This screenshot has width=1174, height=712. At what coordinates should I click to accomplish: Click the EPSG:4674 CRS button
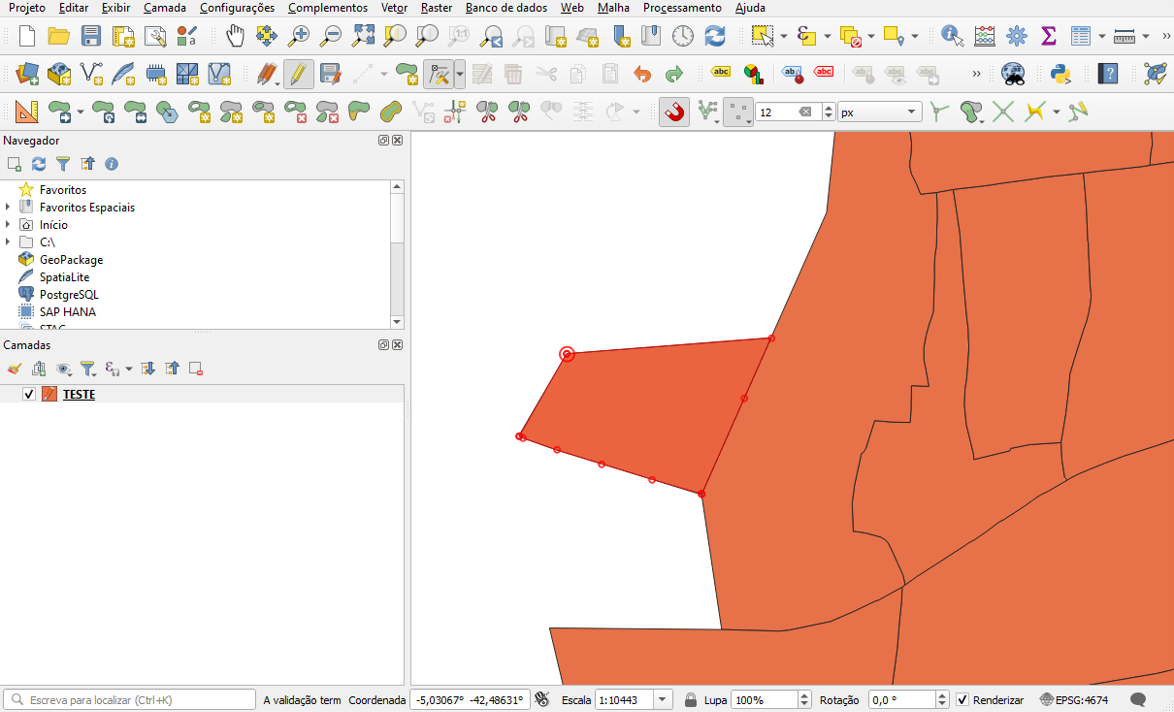[x=1074, y=700]
